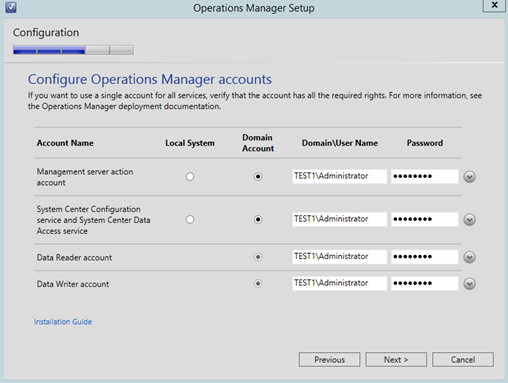Image resolution: width=508 pixels, height=383 pixels.
Task: Click the Configuration progress bar
Action: (73, 50)
